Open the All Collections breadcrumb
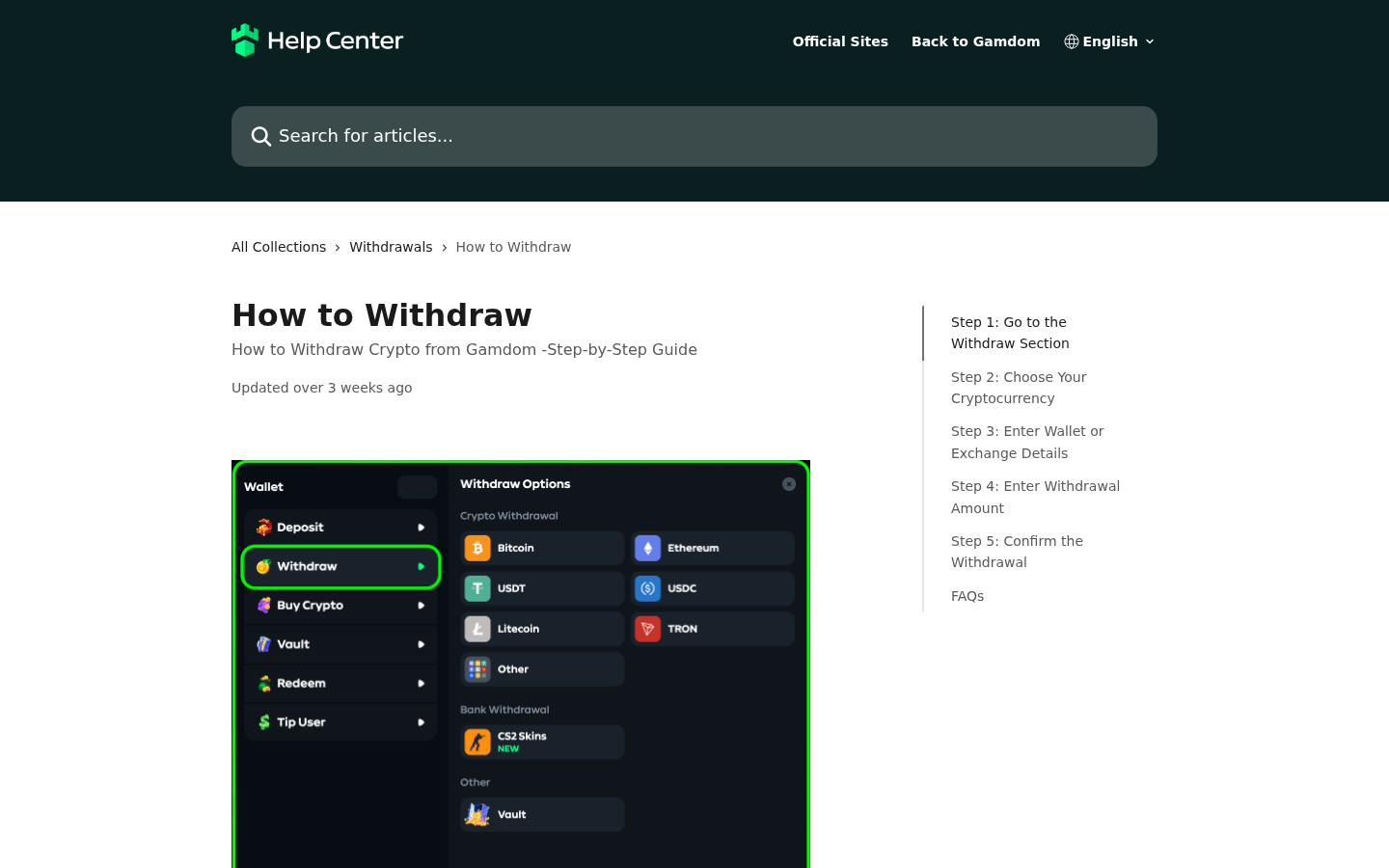1389x868 pixels. (x=279, y=247)
